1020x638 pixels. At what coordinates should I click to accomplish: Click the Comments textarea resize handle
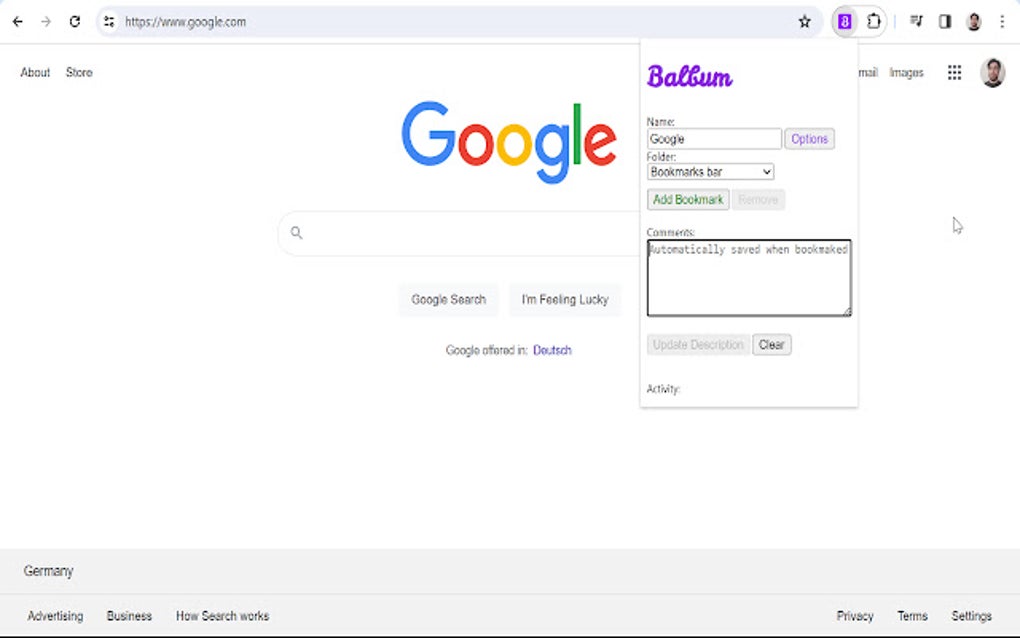[x=846, y=312]
